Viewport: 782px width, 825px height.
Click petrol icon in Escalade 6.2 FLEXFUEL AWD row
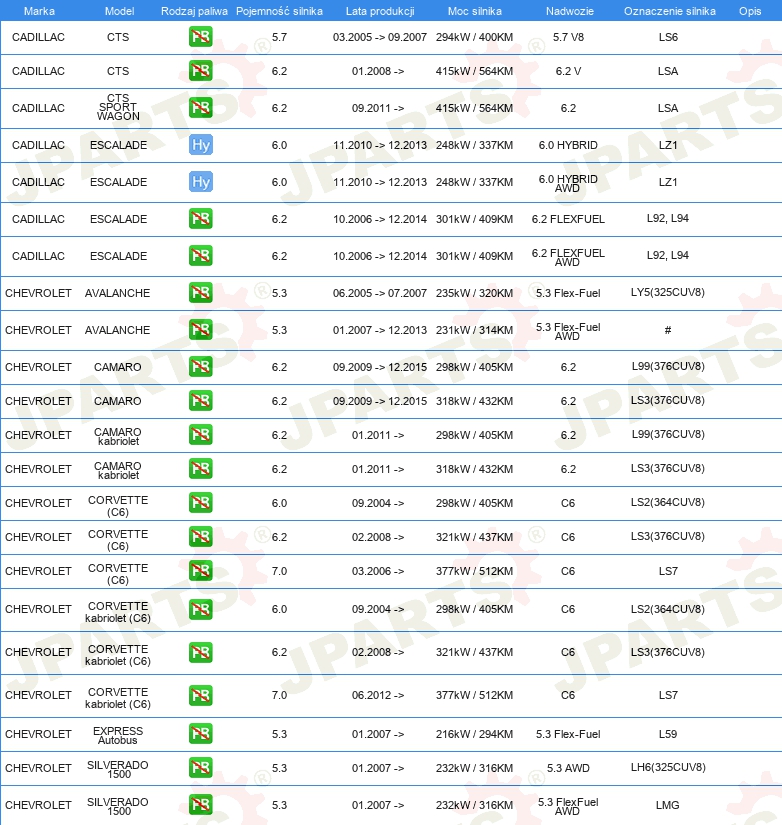200,256
